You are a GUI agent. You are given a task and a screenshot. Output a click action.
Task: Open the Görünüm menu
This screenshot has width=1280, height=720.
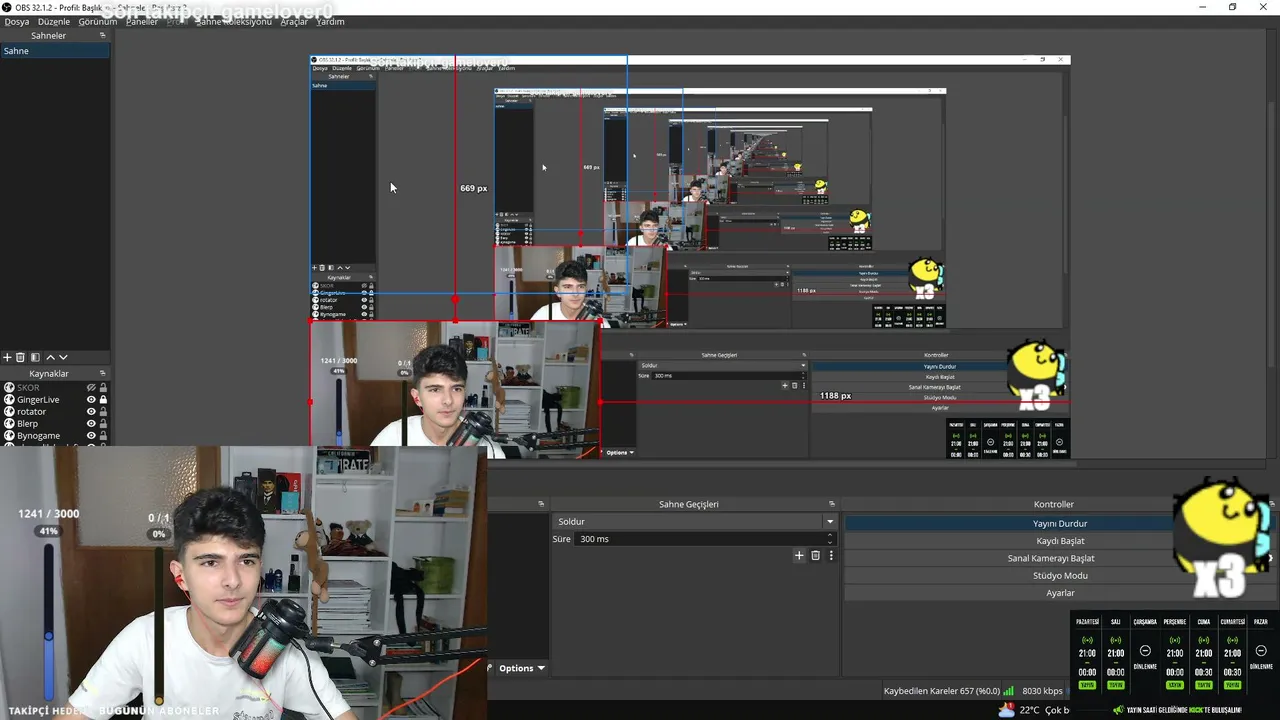(98, 21)
